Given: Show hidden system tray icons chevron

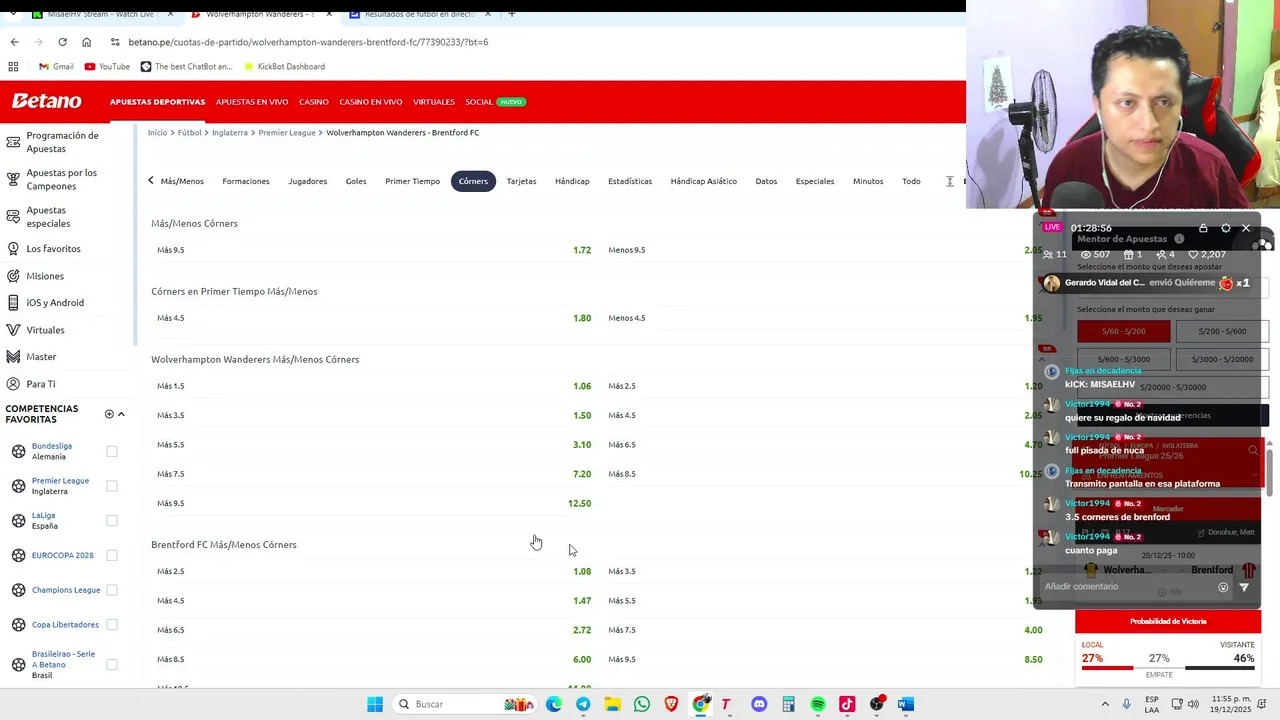Looking at the screenshot, I should click(1105, 704).
